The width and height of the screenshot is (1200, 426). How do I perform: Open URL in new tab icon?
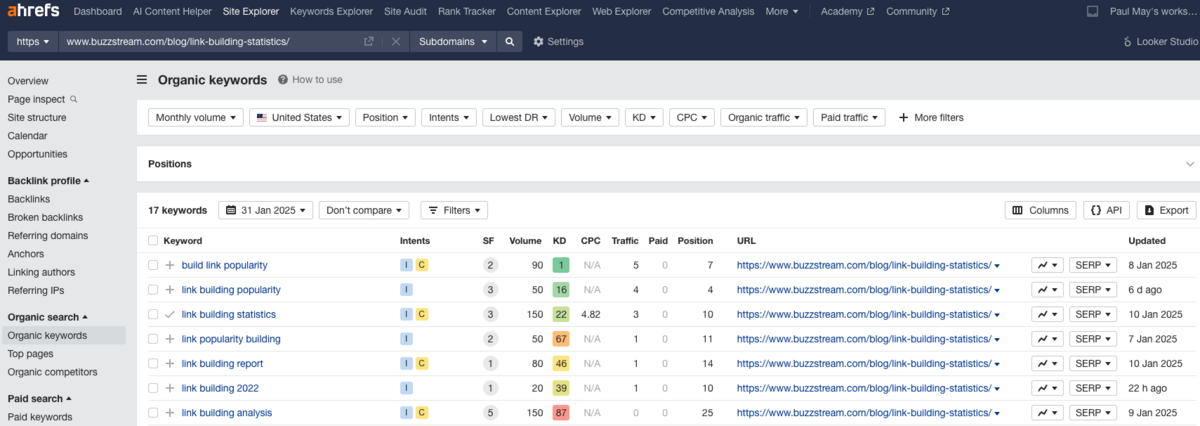click(x=369, y=42)
